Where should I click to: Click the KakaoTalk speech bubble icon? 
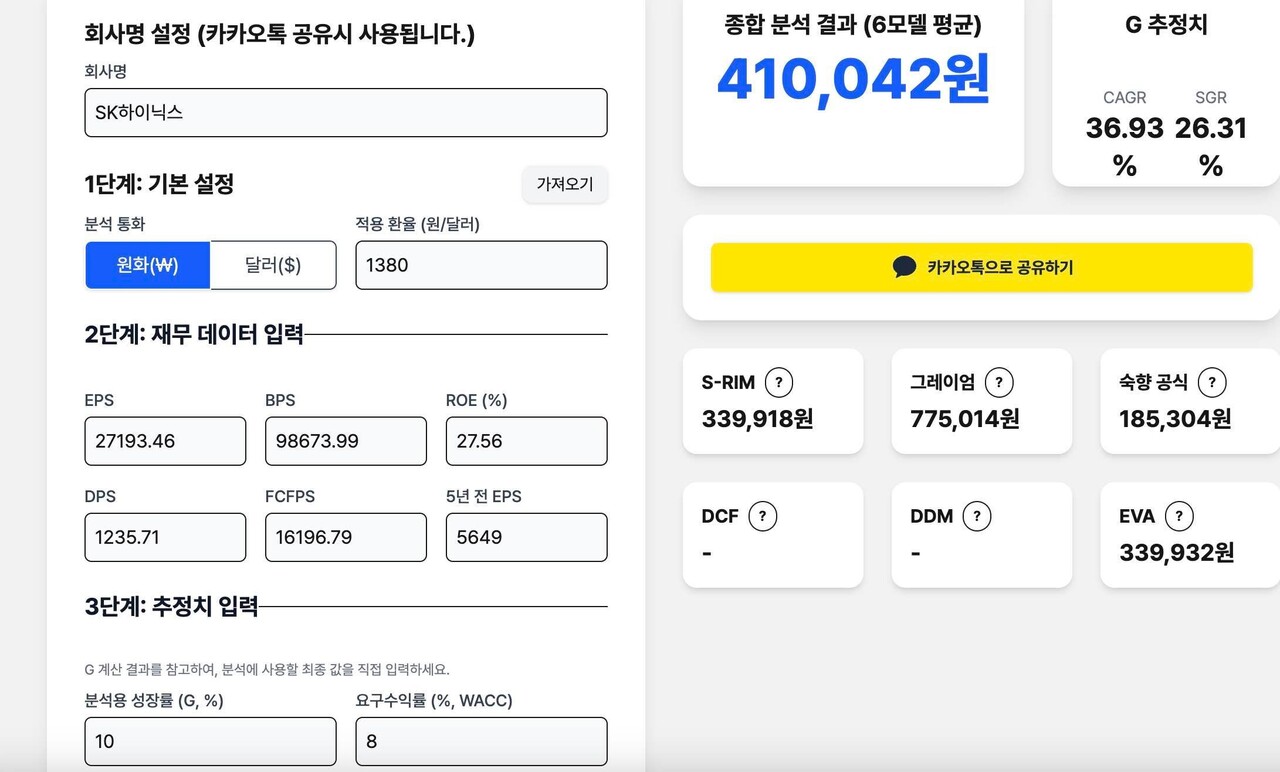coord(904,267)
